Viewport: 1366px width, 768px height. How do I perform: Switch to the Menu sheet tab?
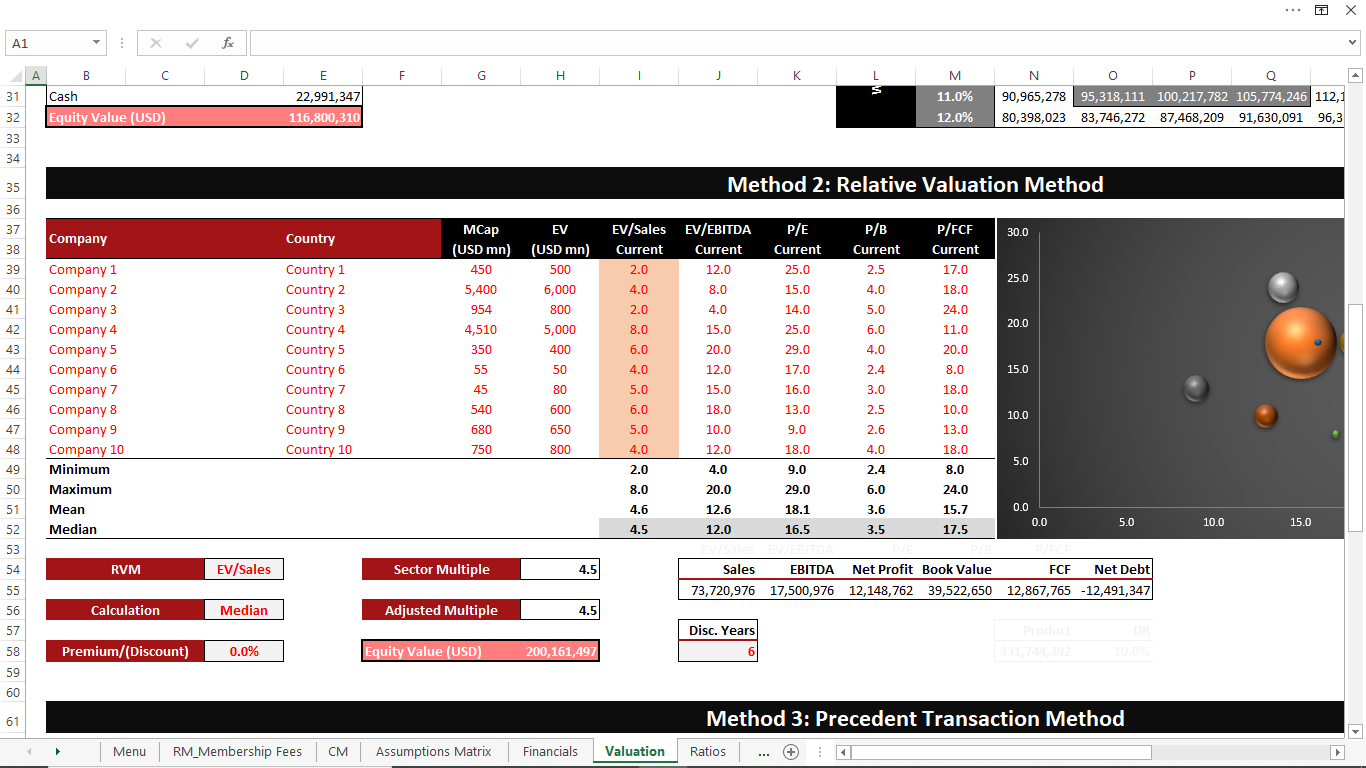[129, 751]
